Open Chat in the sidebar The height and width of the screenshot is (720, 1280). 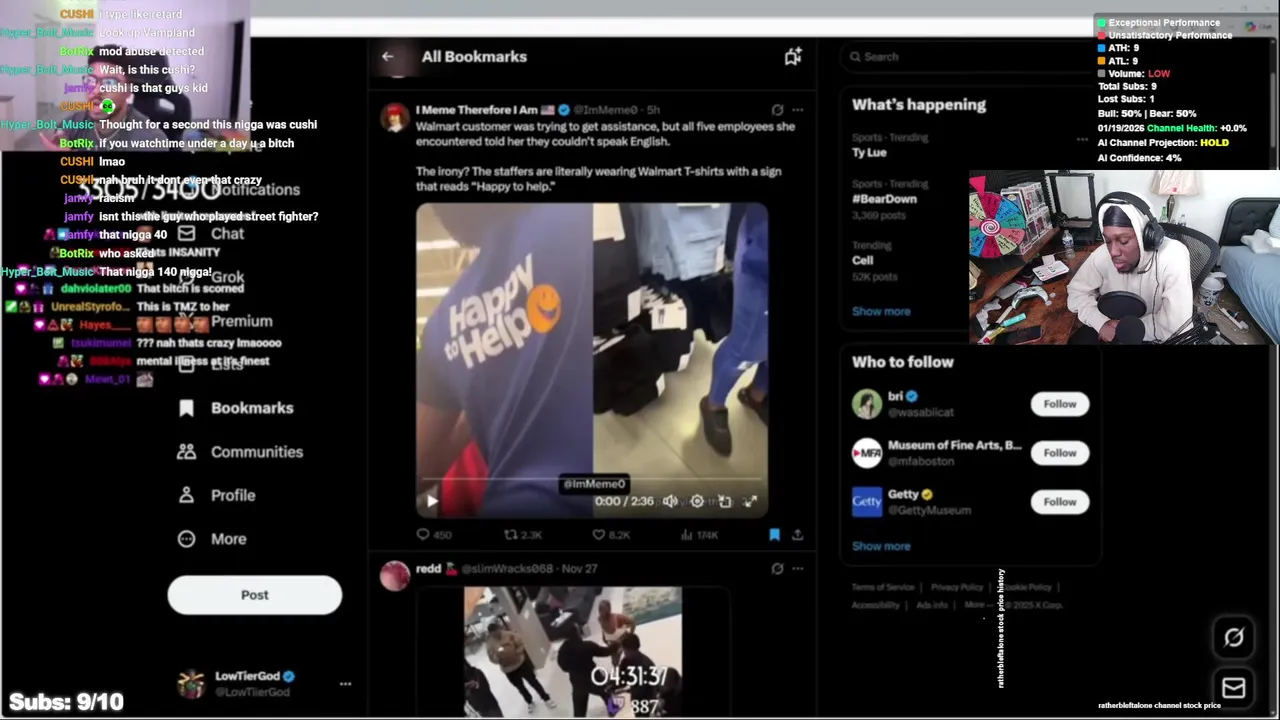pyautogui.click(x=212, y=233)
